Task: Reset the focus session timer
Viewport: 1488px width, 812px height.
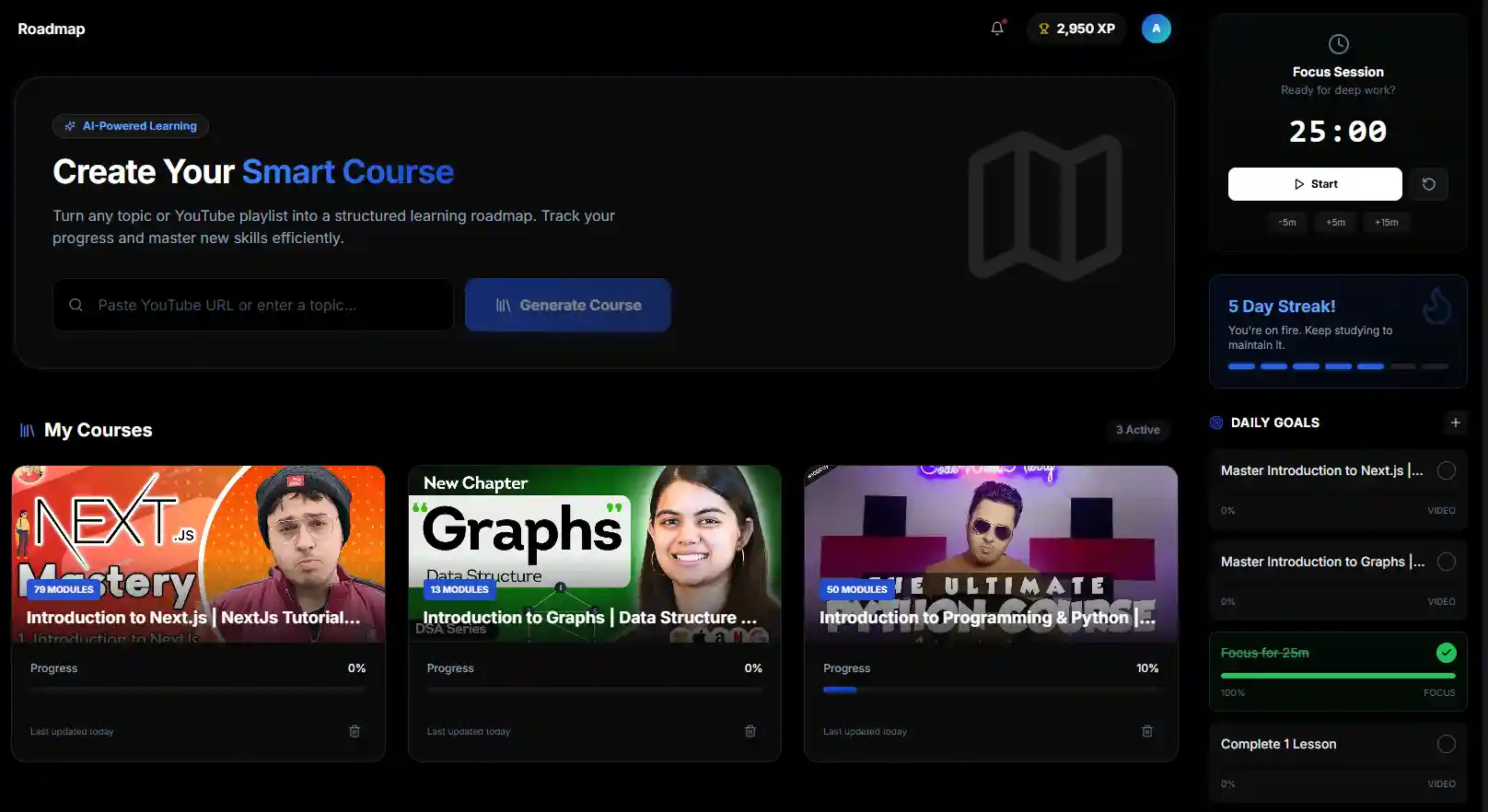Action: [x=1429, y=184]
